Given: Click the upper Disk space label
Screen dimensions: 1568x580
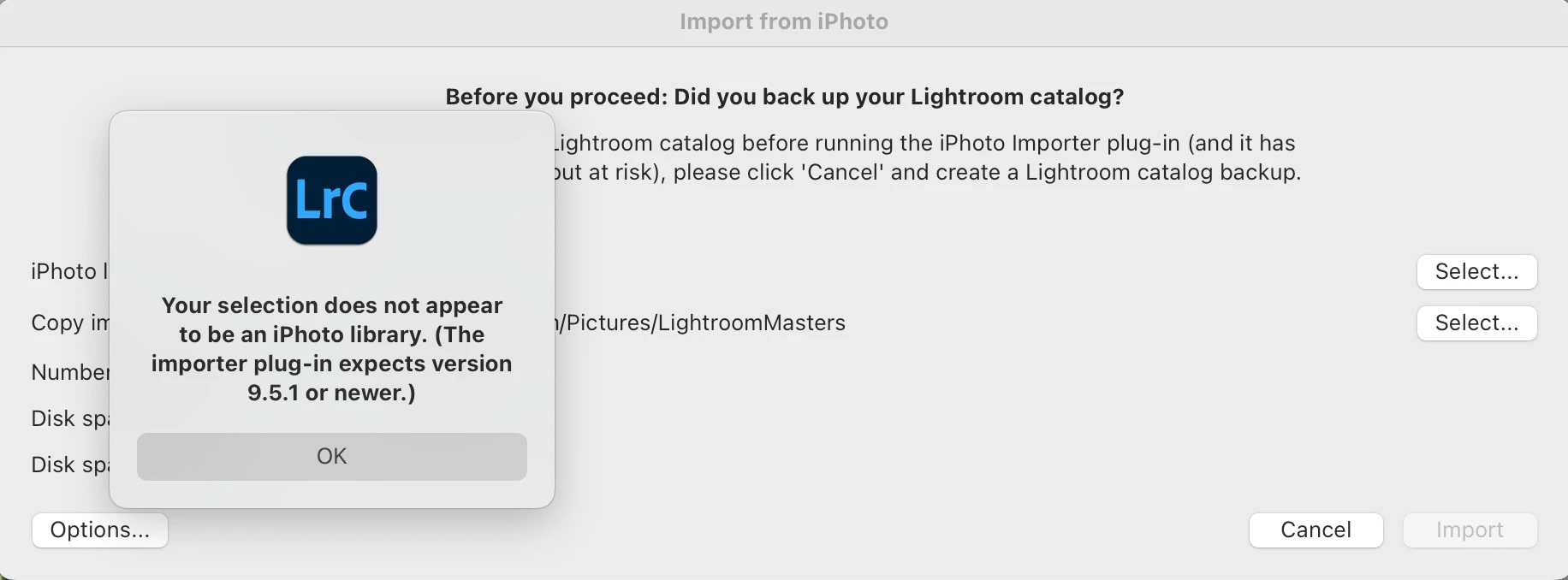Looking at the screenshot, I should coord(70,418).
